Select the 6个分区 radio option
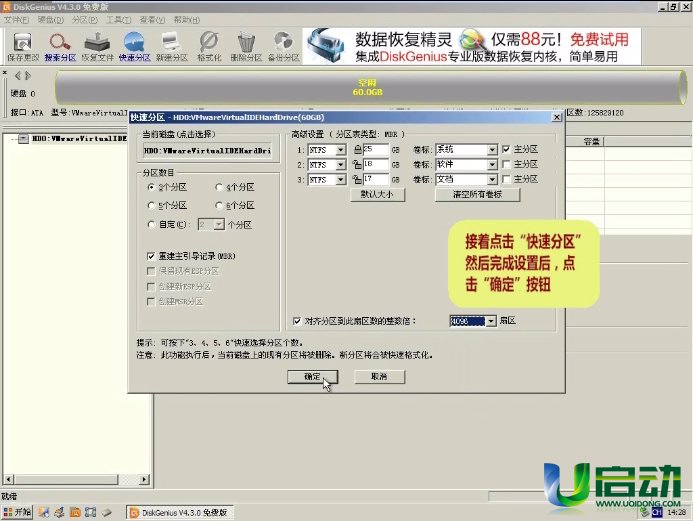The image size is (693, 521). (x=219, y=205)
